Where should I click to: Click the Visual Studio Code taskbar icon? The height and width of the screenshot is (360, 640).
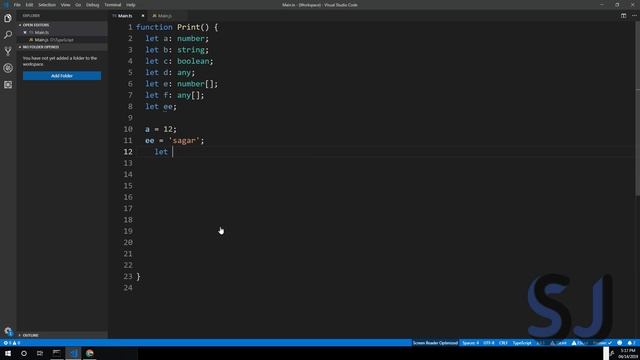[73, 353]
